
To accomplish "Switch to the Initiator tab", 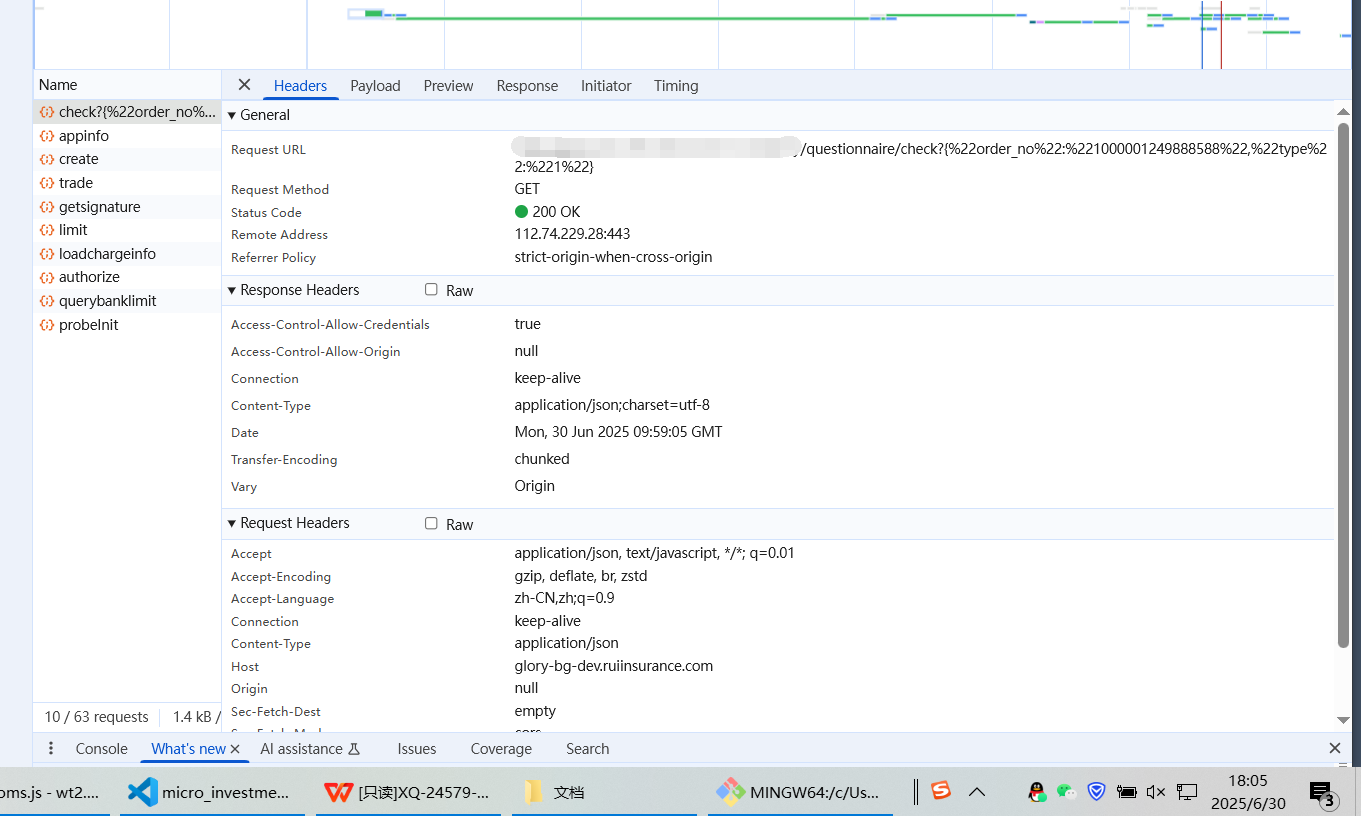I will click(606, 86).
